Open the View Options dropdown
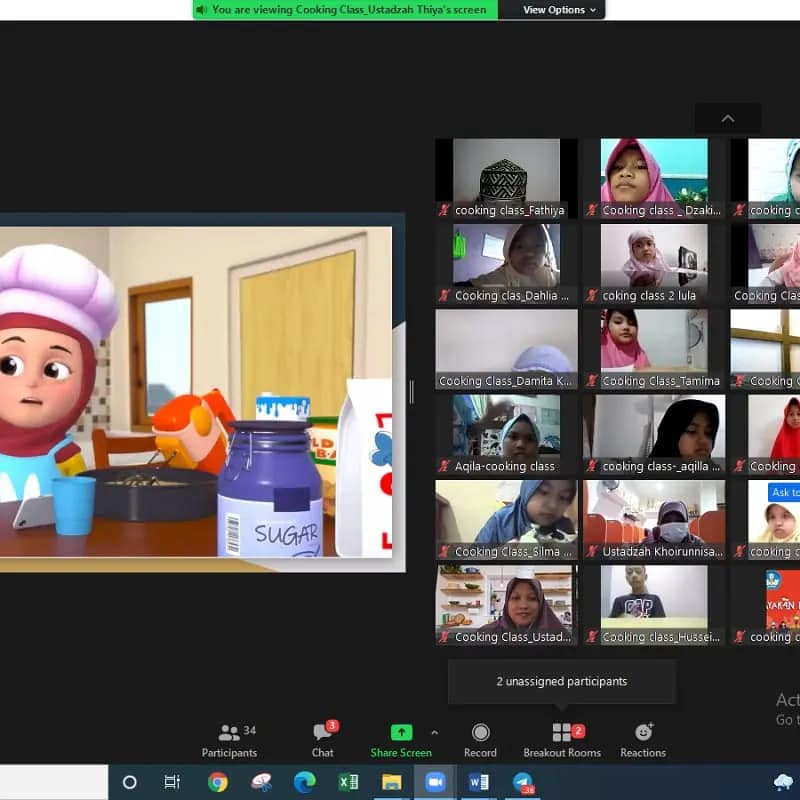Image resolution: width=800 pixels, height=800 pixels. coord(559,10)
